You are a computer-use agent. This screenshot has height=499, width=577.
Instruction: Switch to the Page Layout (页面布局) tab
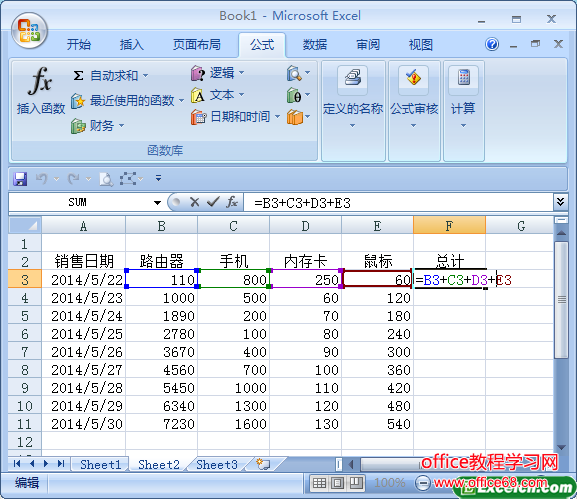coord(197,45)
